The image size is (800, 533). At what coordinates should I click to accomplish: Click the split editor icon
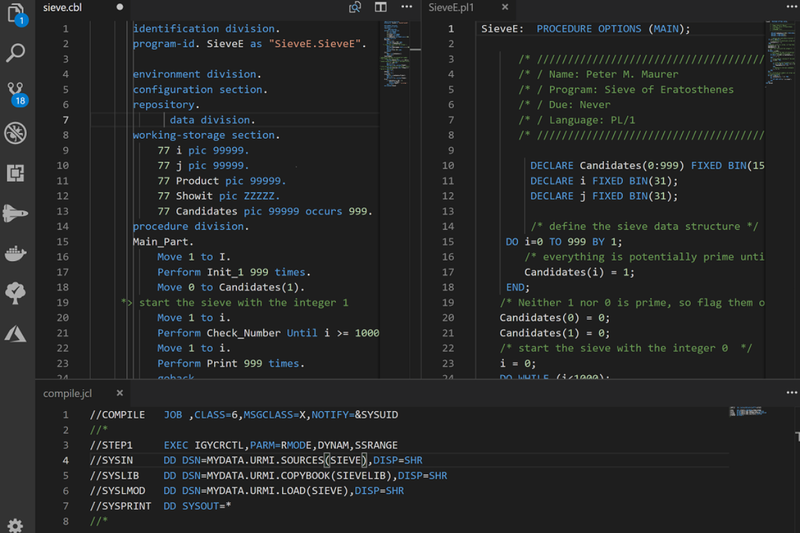(x=381, y=7)
